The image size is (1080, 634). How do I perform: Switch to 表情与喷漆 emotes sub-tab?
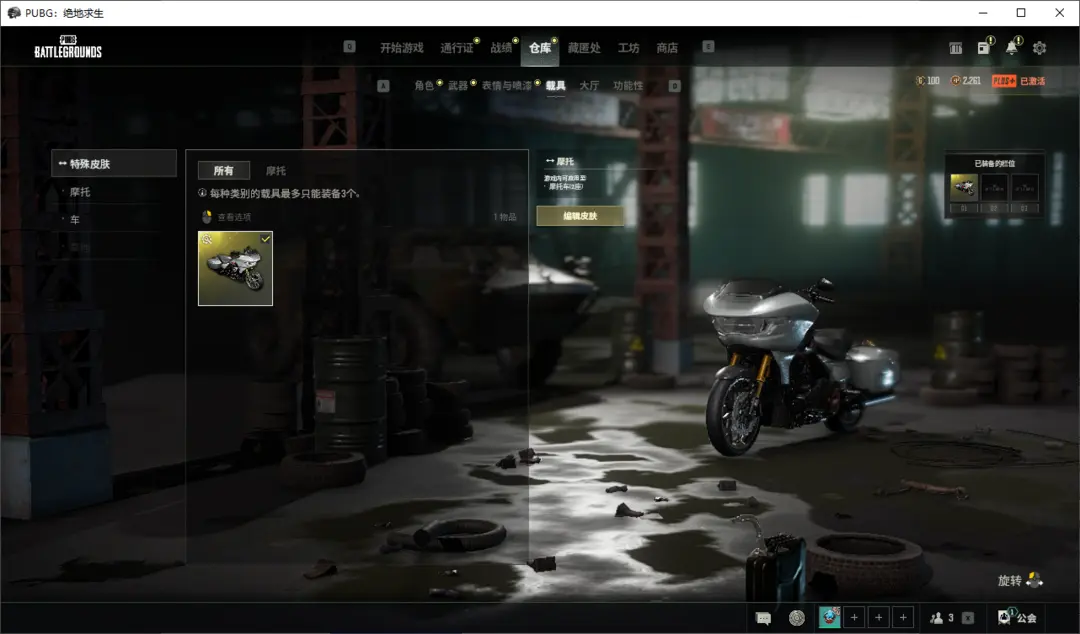507,85
